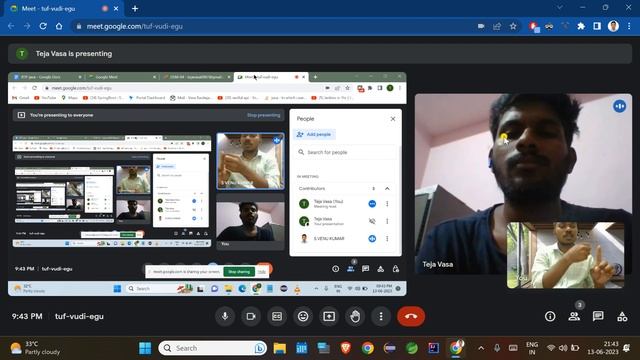The width and height of the screenshot is (640, 360).
Task: Open the chat with everyone icon
Action: [598, 316]
